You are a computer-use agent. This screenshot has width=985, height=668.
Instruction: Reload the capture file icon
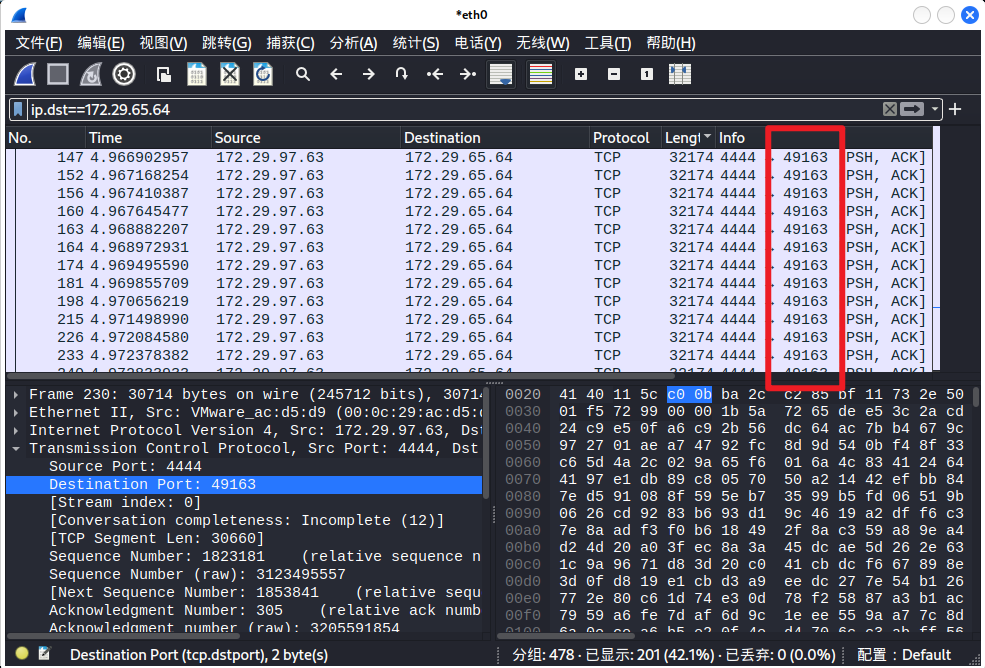point(263,74)
